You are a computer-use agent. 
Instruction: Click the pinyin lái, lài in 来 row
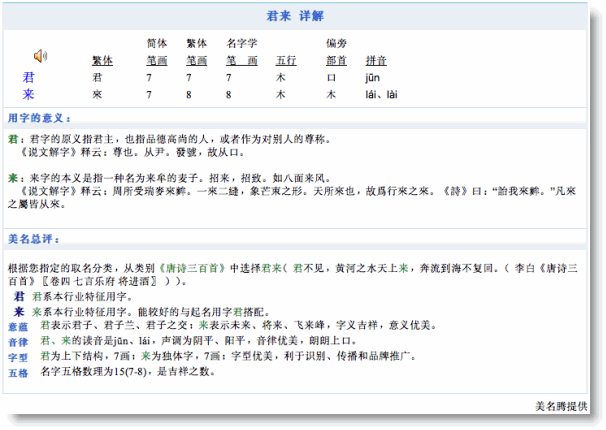pyautogui.click(x=382, y=94)
